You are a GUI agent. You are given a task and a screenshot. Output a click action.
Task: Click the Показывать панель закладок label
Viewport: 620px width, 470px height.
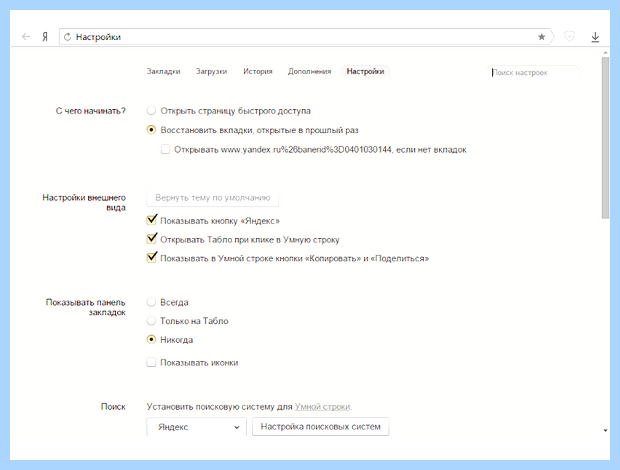pyautogui.click(x=86, y=307)
